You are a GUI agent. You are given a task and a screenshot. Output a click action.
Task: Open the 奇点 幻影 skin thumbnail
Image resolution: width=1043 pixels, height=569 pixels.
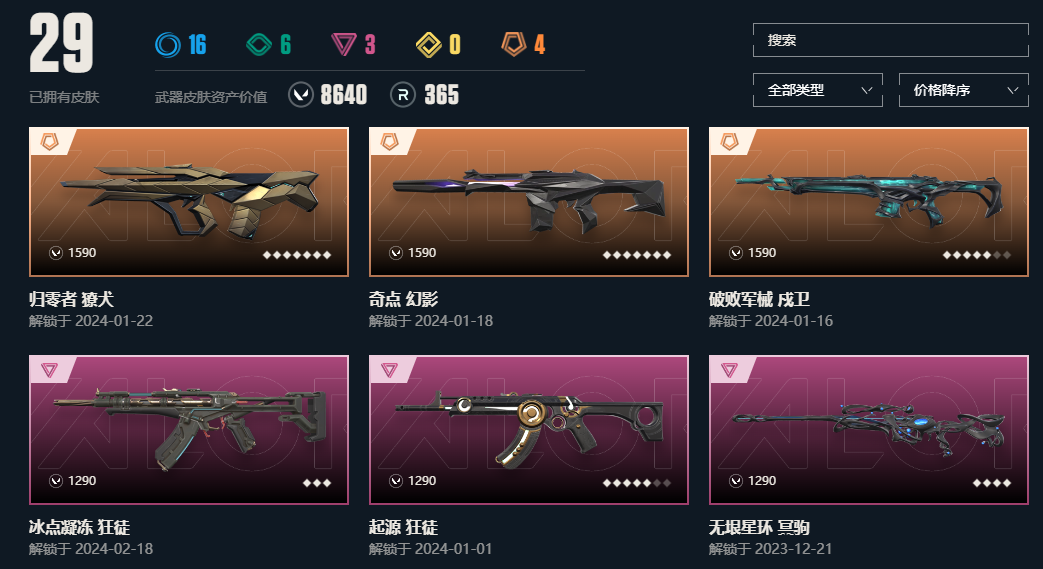[529, 202]
